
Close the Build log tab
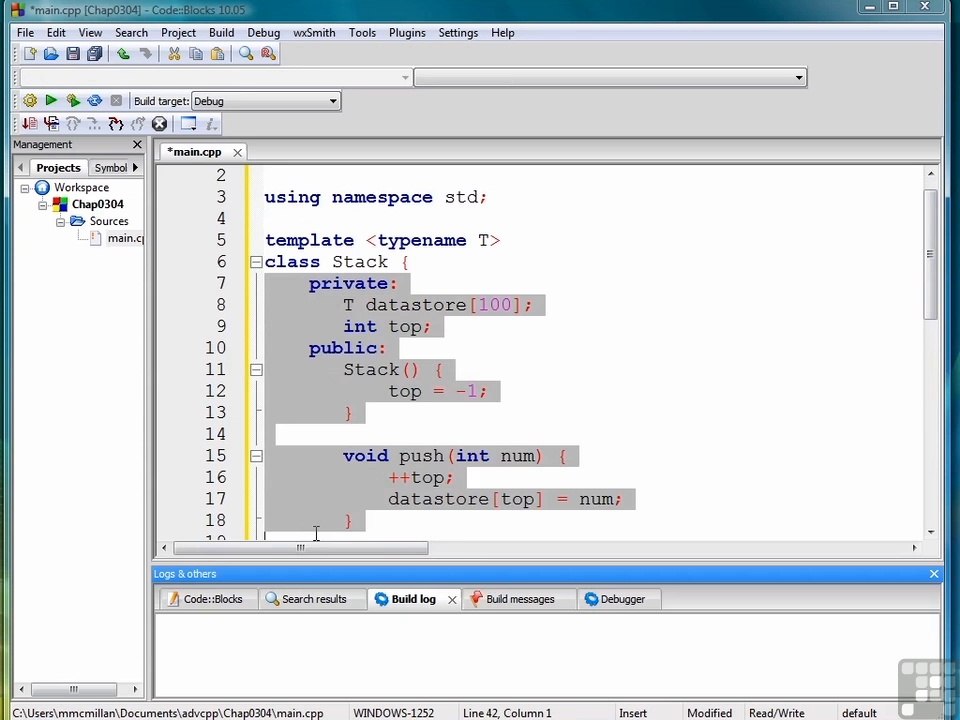452,600
